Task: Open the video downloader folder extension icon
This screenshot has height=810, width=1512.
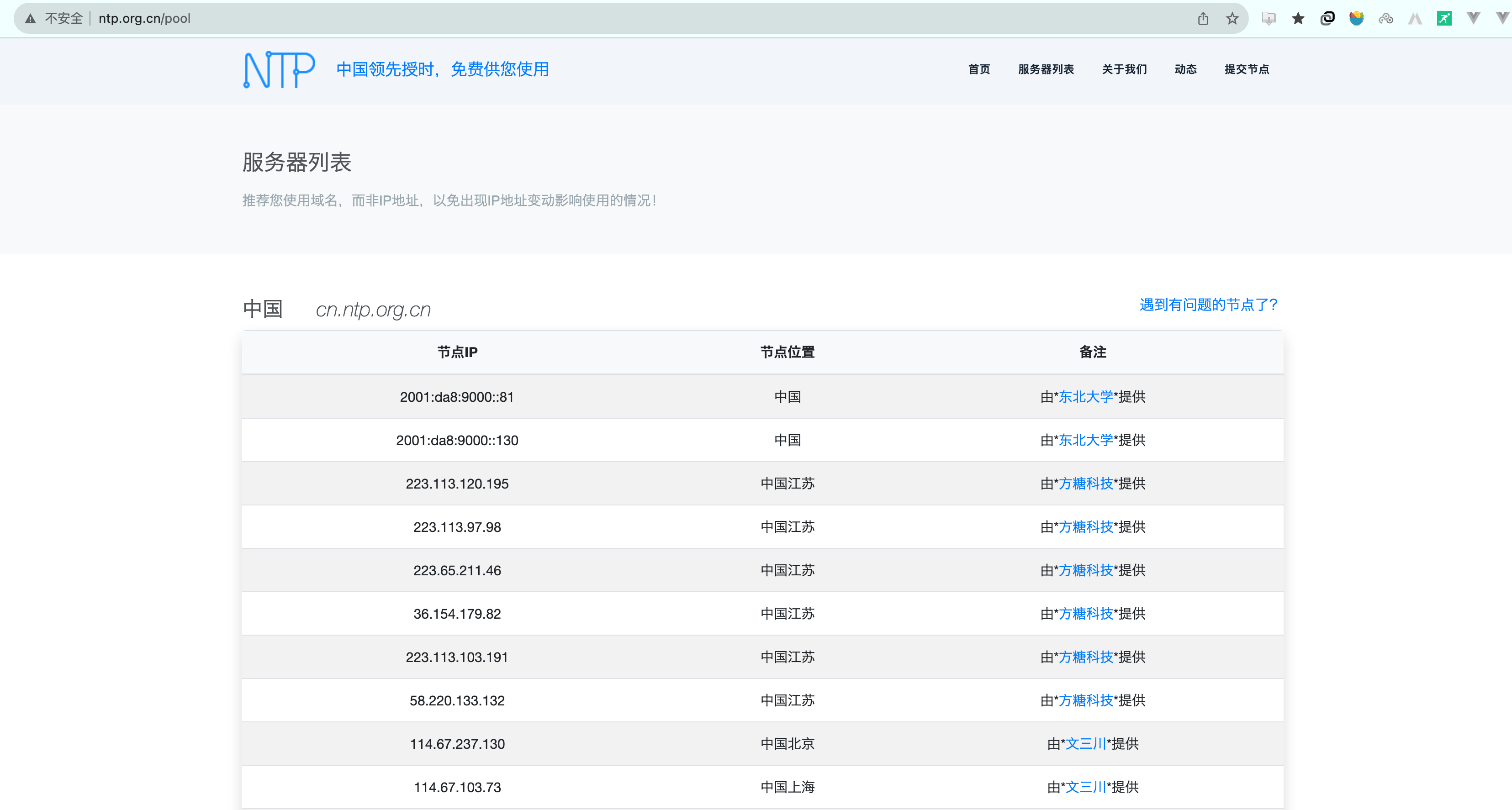Action: tap(1269, 19)
